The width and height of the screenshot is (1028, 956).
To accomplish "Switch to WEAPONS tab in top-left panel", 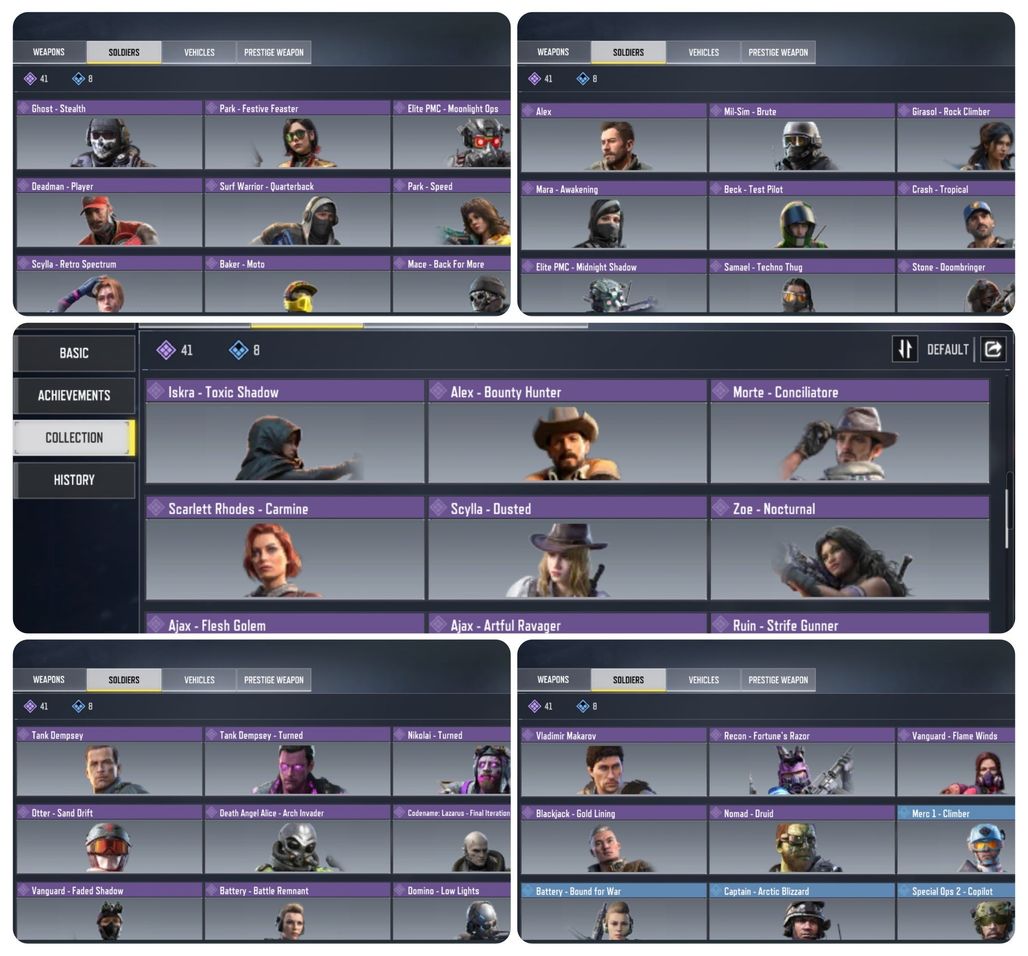I will click(x=49, y=52).
